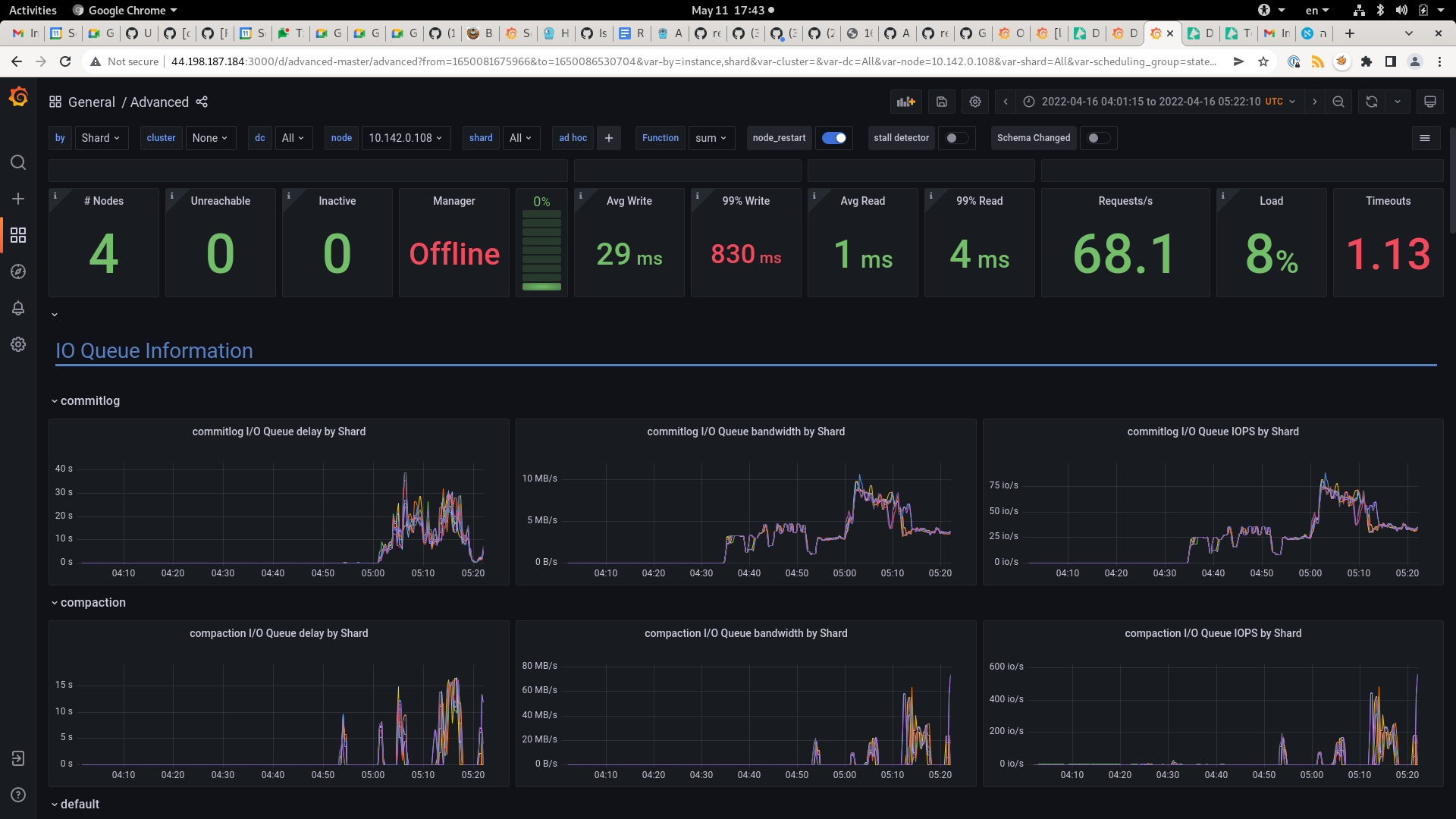Select the Explore compass icon in sidebar
The height and width of the screenshot is (819, 1456).
(18, 271)
